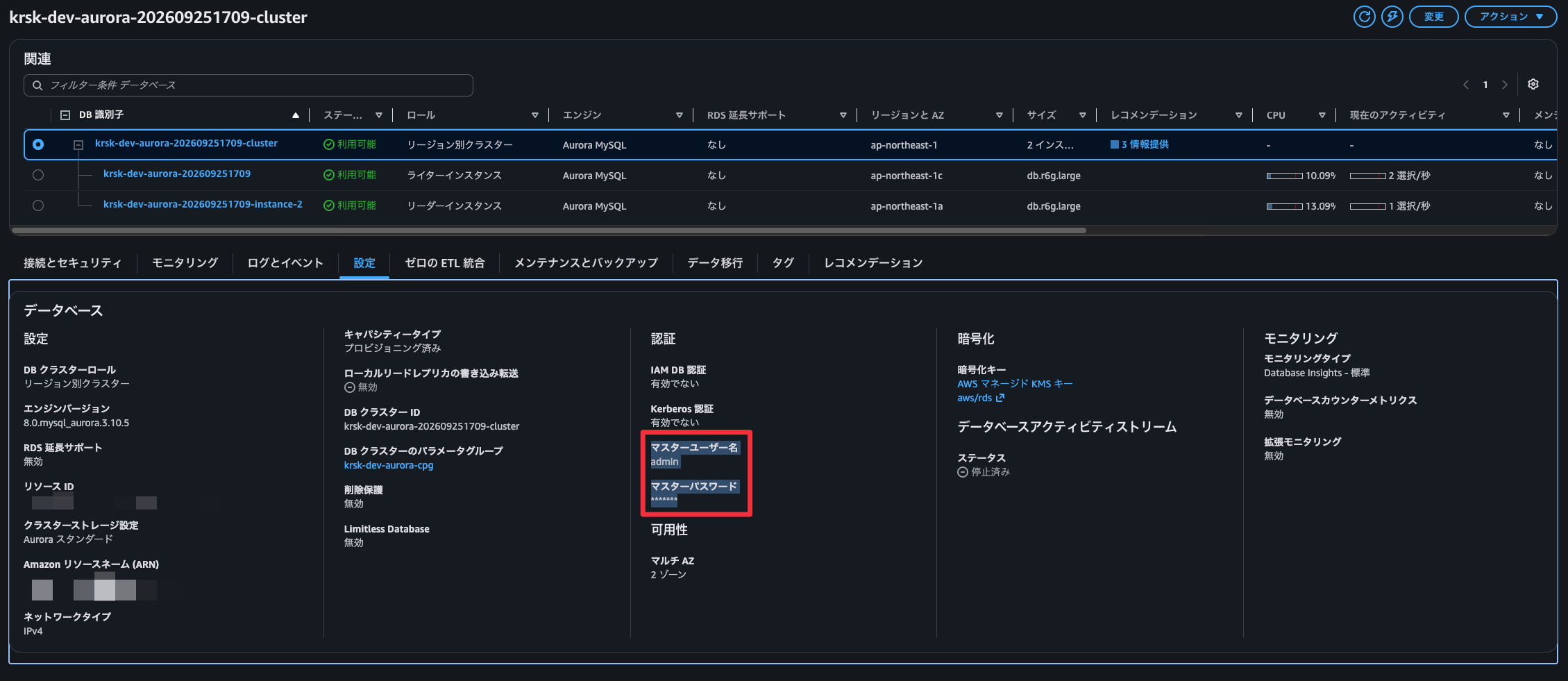Click 利用可能 status icon for writer instance row
Image resolution: width=1568 pixels, height=681 pixels.
329,175
